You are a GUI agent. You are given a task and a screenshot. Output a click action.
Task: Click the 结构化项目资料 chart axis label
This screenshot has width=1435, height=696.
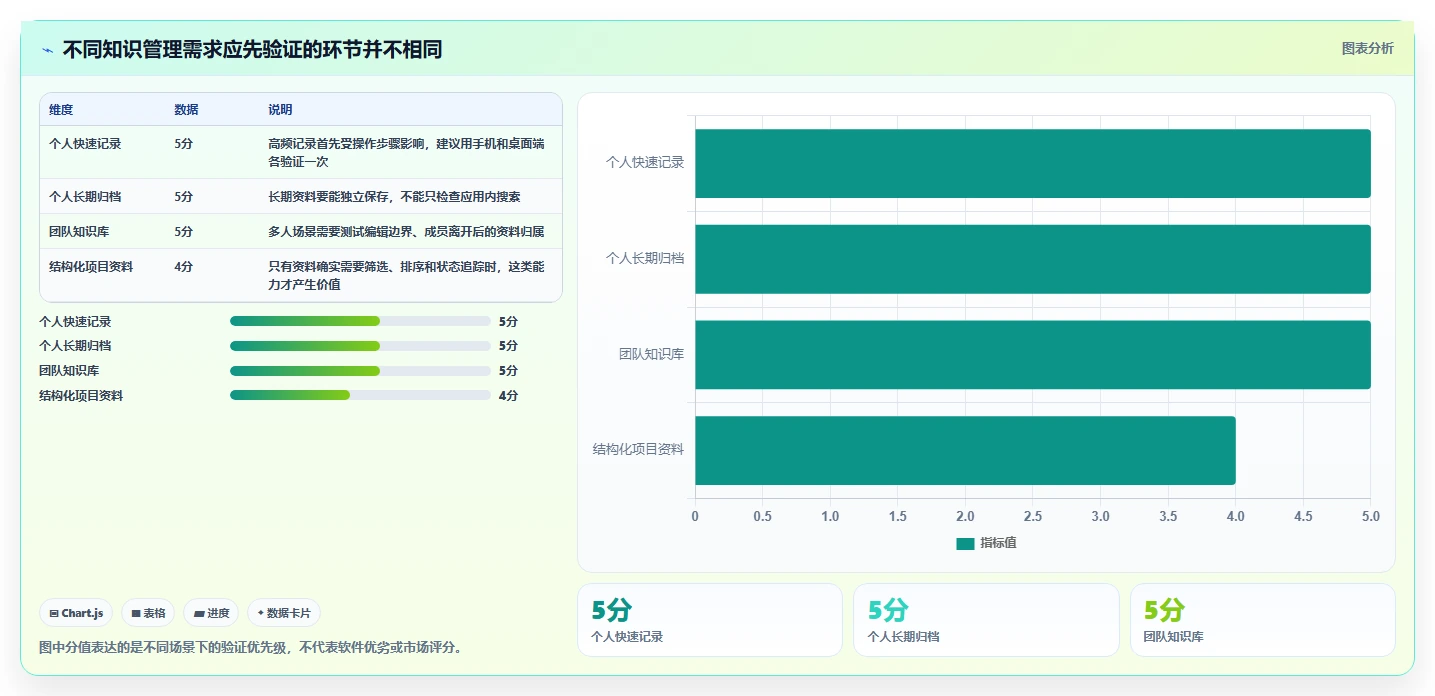click(x=638, y=450)
